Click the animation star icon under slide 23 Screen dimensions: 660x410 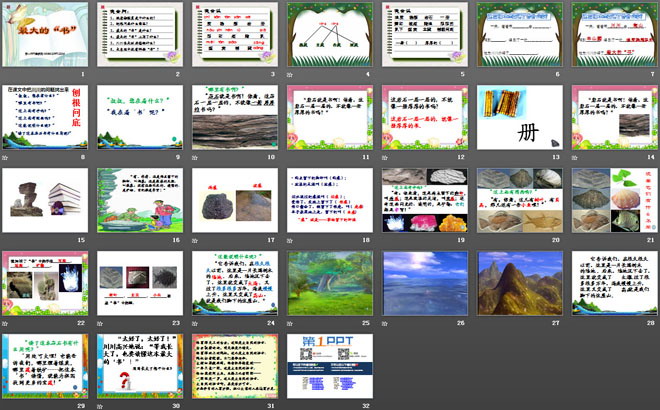[101, 323]
